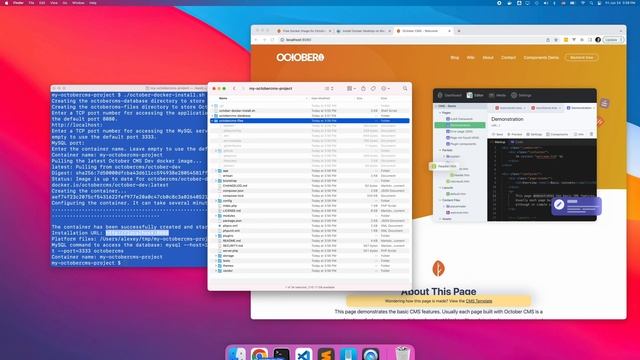This screenshot has width=640, height=360.
Task: Open Finder from the Dock
Action: (237, 354)
